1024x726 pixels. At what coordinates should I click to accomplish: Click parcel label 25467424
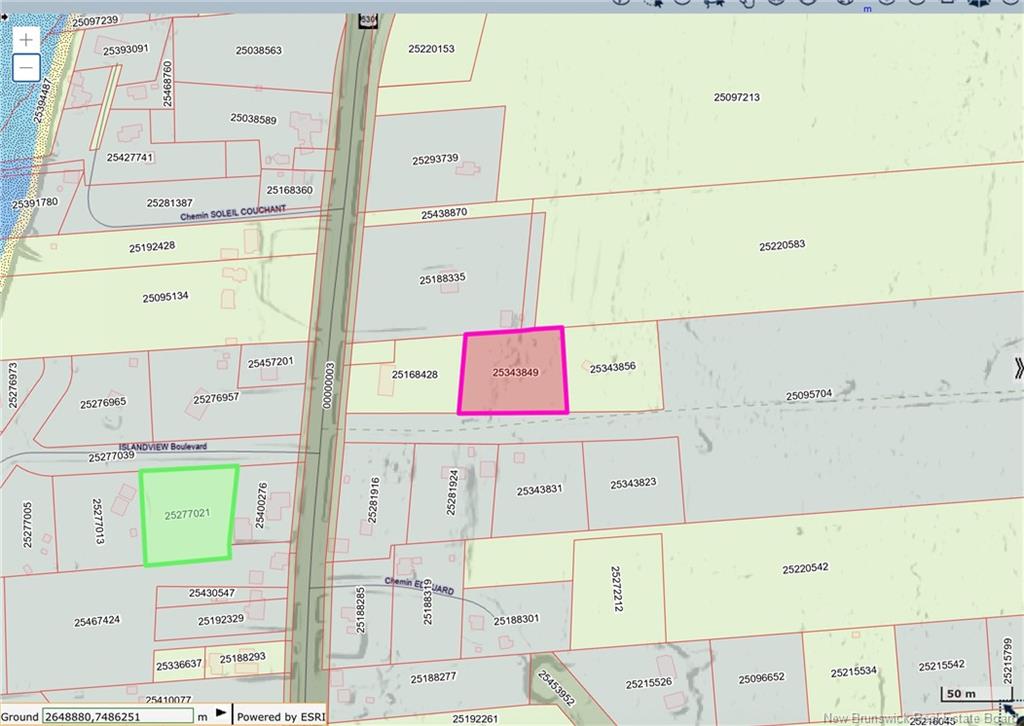(x=97, y=621)
